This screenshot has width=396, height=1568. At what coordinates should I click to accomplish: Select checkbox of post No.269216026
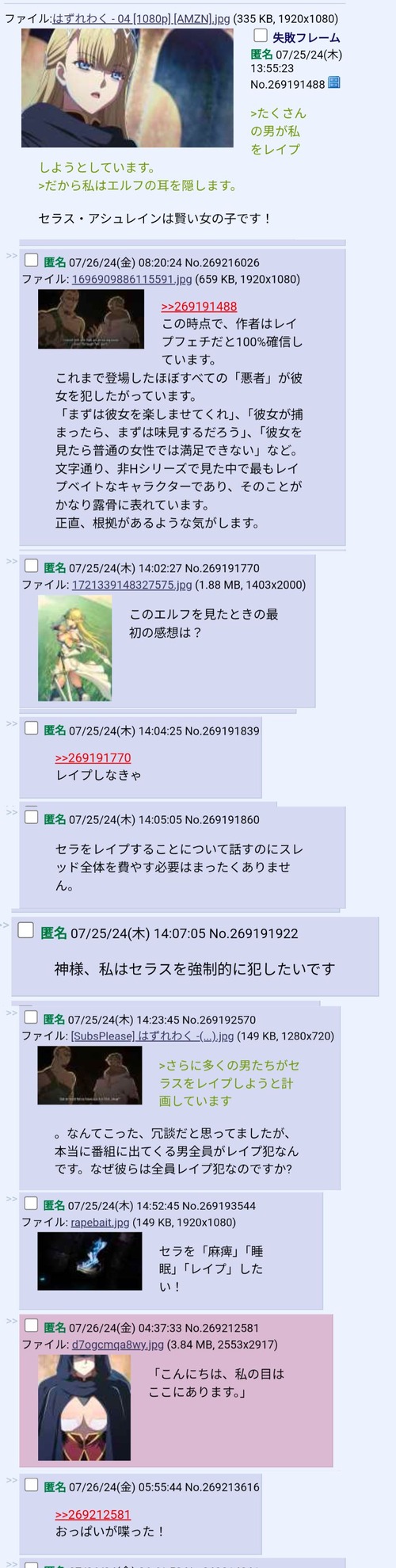coord(32,261)
